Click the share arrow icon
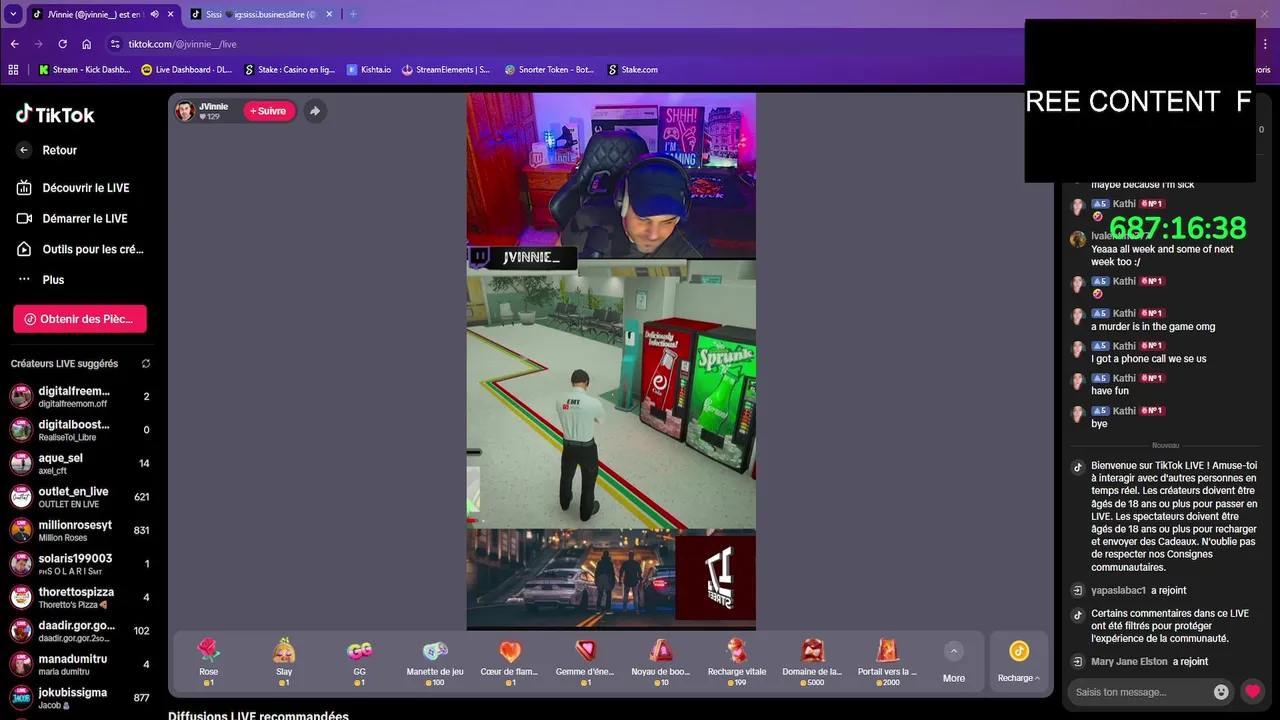The width and height of the screenshot is (1280, 720). click(x=315, y=111)
